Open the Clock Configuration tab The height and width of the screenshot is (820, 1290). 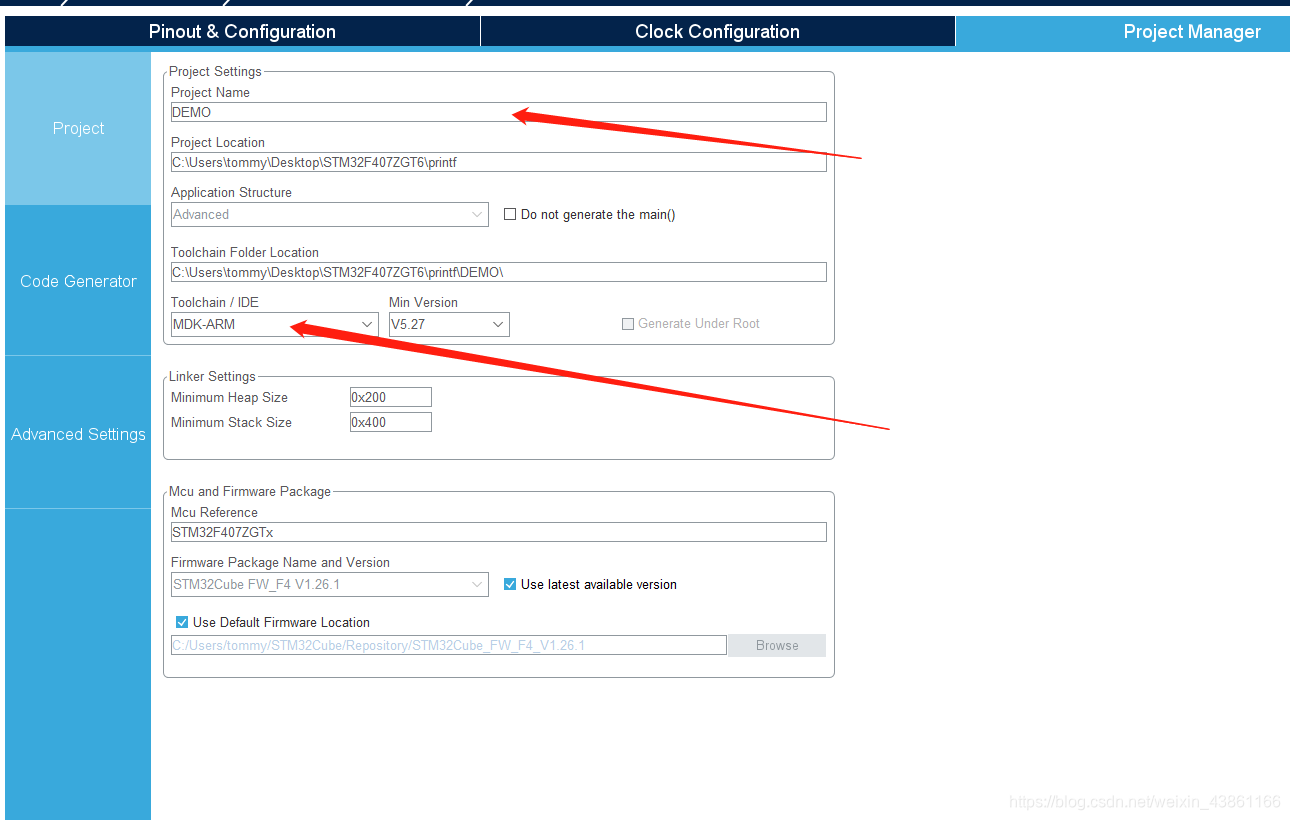click(x=717, y=31)
